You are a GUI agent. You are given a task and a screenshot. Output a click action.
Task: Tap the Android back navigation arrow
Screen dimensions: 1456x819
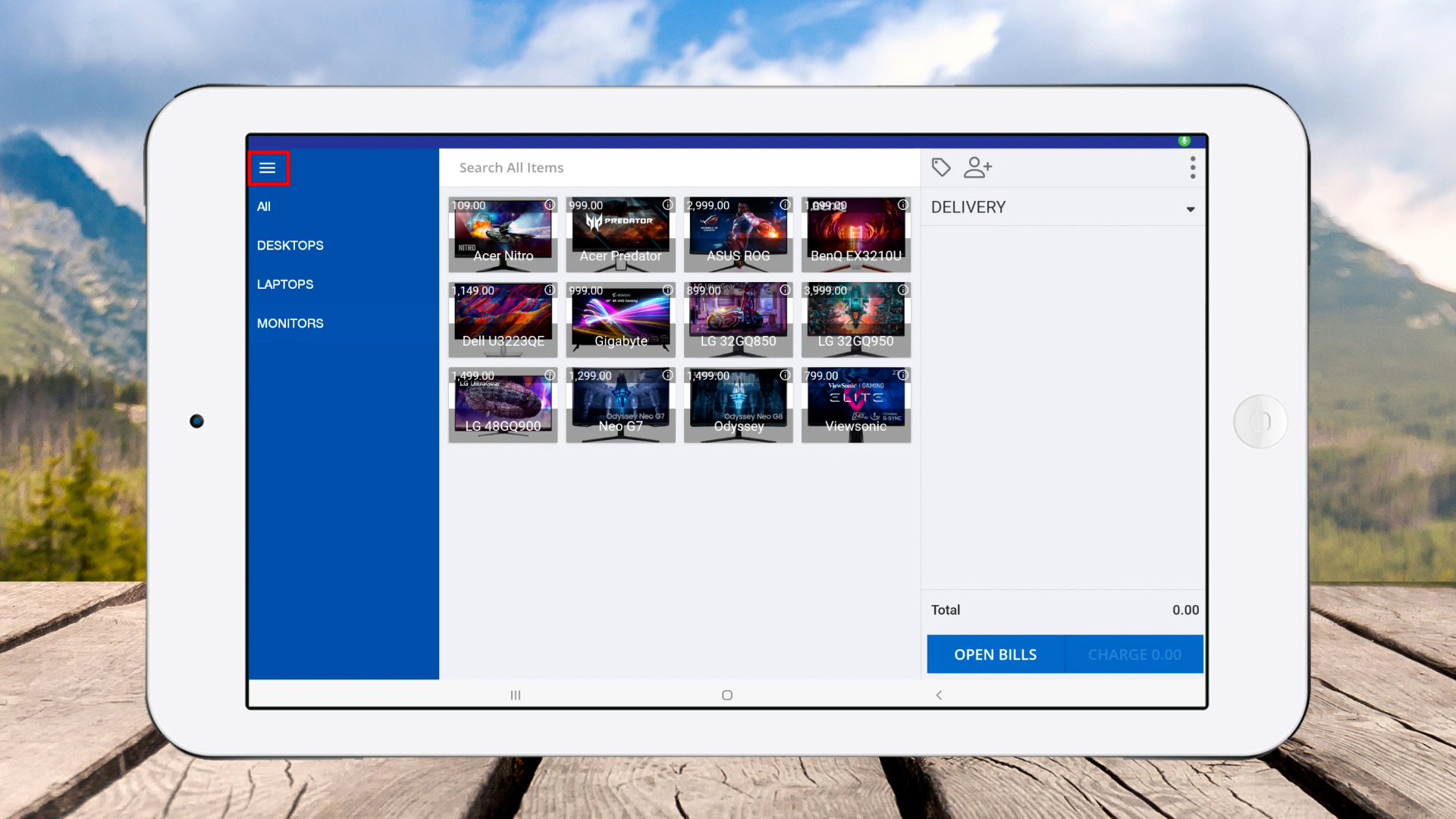(939, 695)
